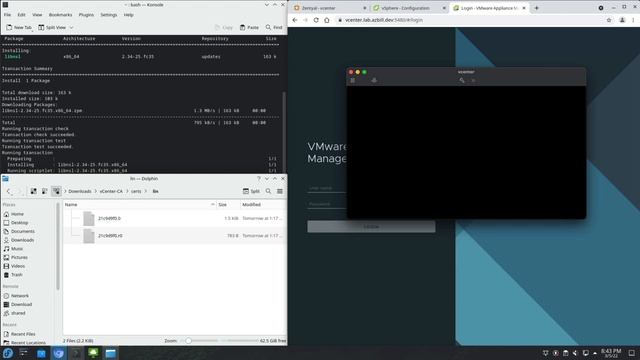This screenshot has width=640, height=360.
Task: Close the Zentyal - vcenter browser tab
Action: point(364,8)
